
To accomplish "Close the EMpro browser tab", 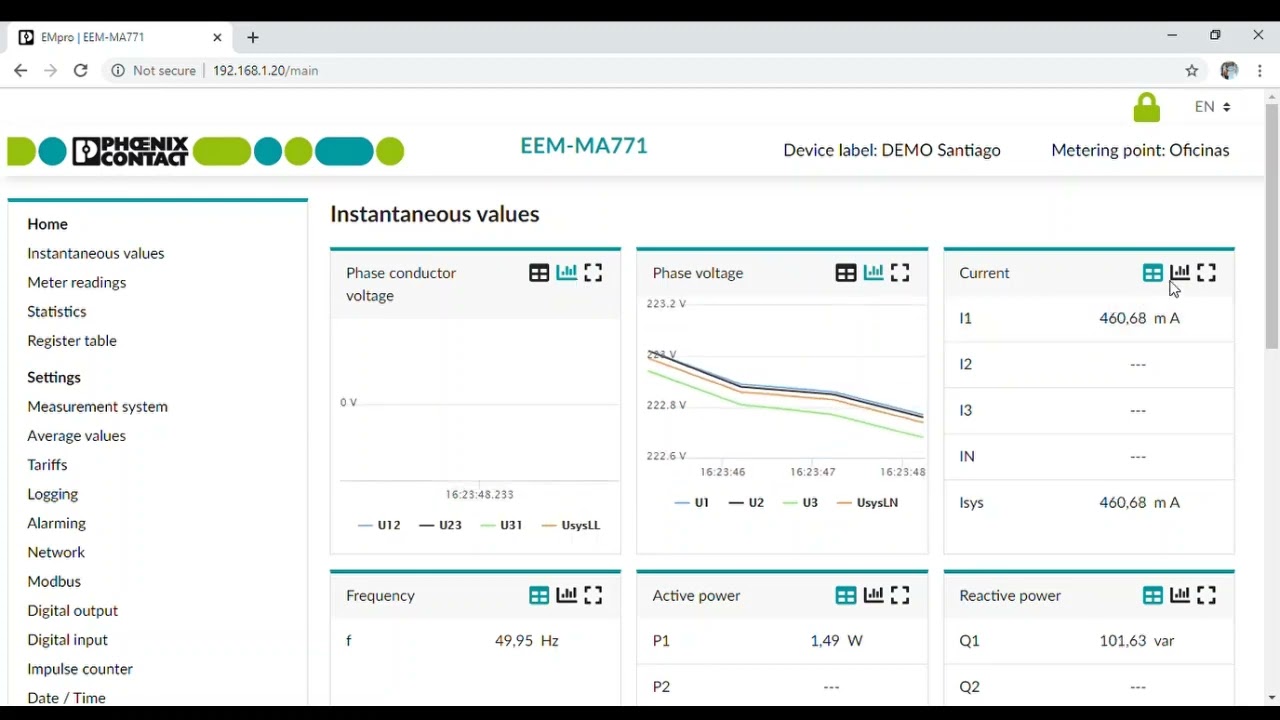I will point(217,37).
